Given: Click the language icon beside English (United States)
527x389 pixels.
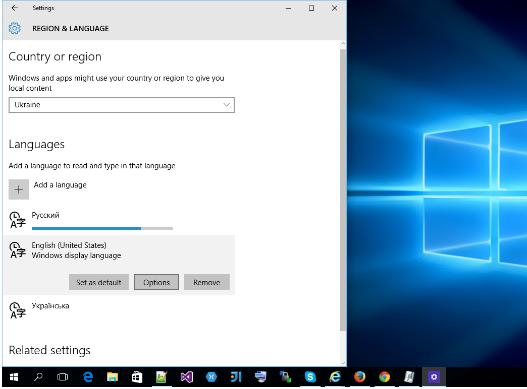Looking at the screenshot, I should tap(17, 250).
